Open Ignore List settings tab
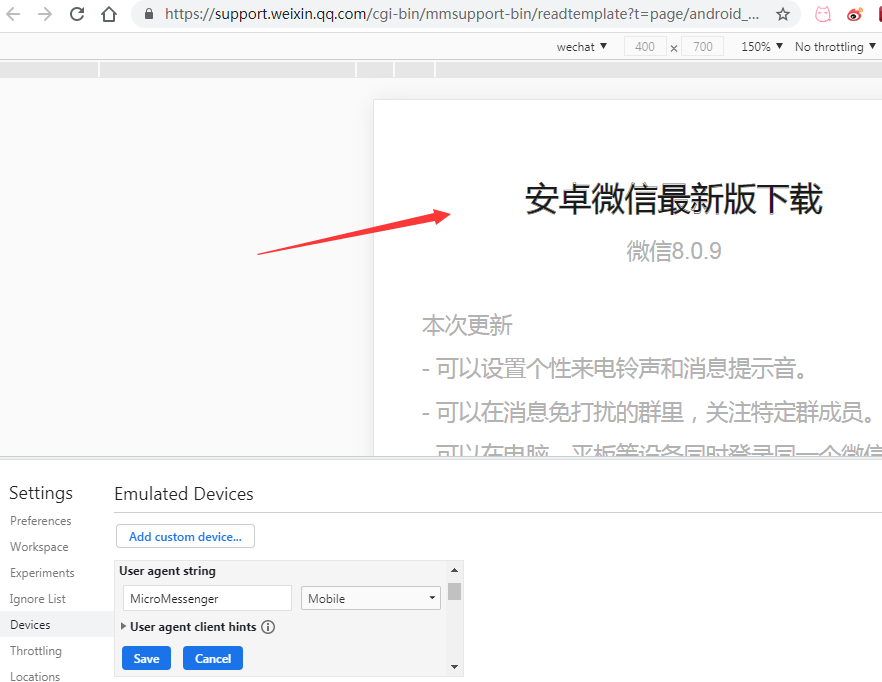 click(x=38, y=599)
